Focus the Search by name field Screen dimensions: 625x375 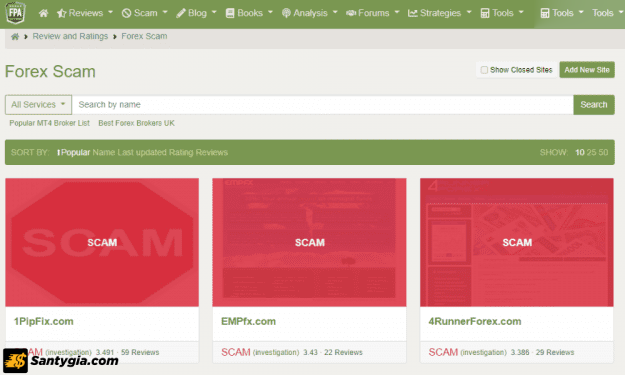323,105
